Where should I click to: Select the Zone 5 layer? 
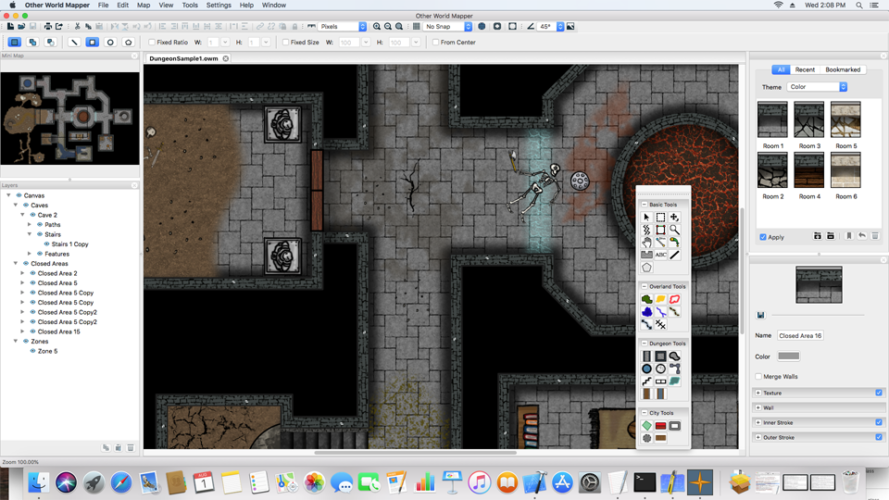(47, 351)
